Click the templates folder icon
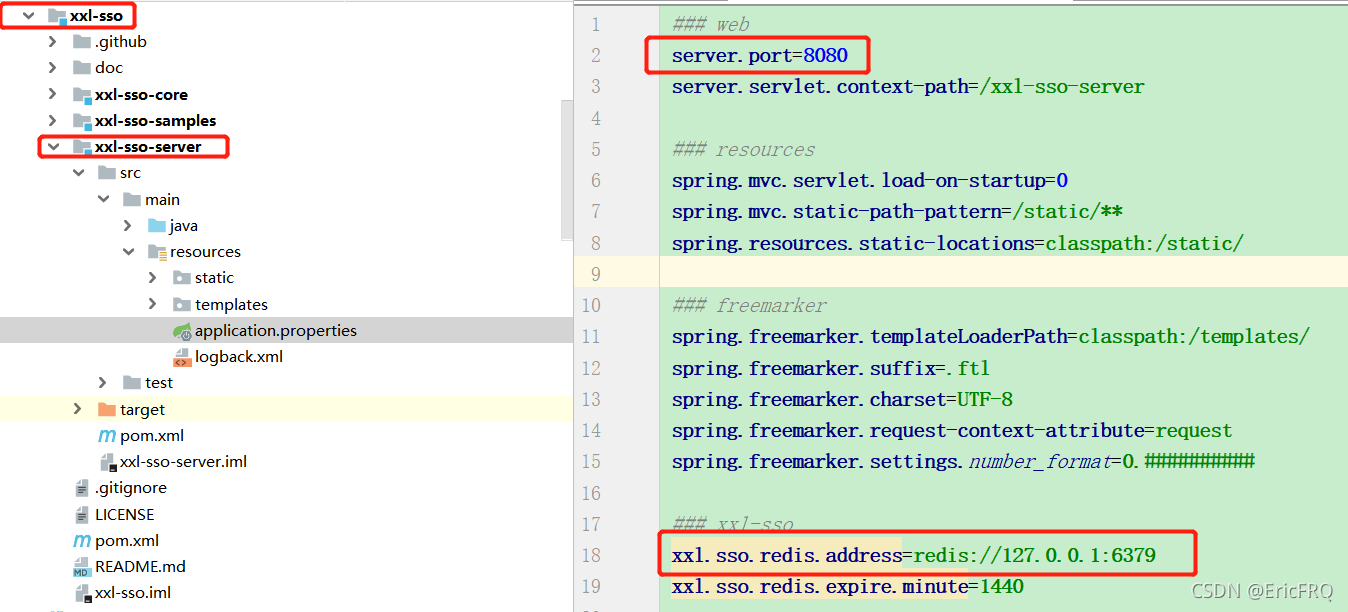Screen dimensions: 1348x612 click(x=182, y=304)
